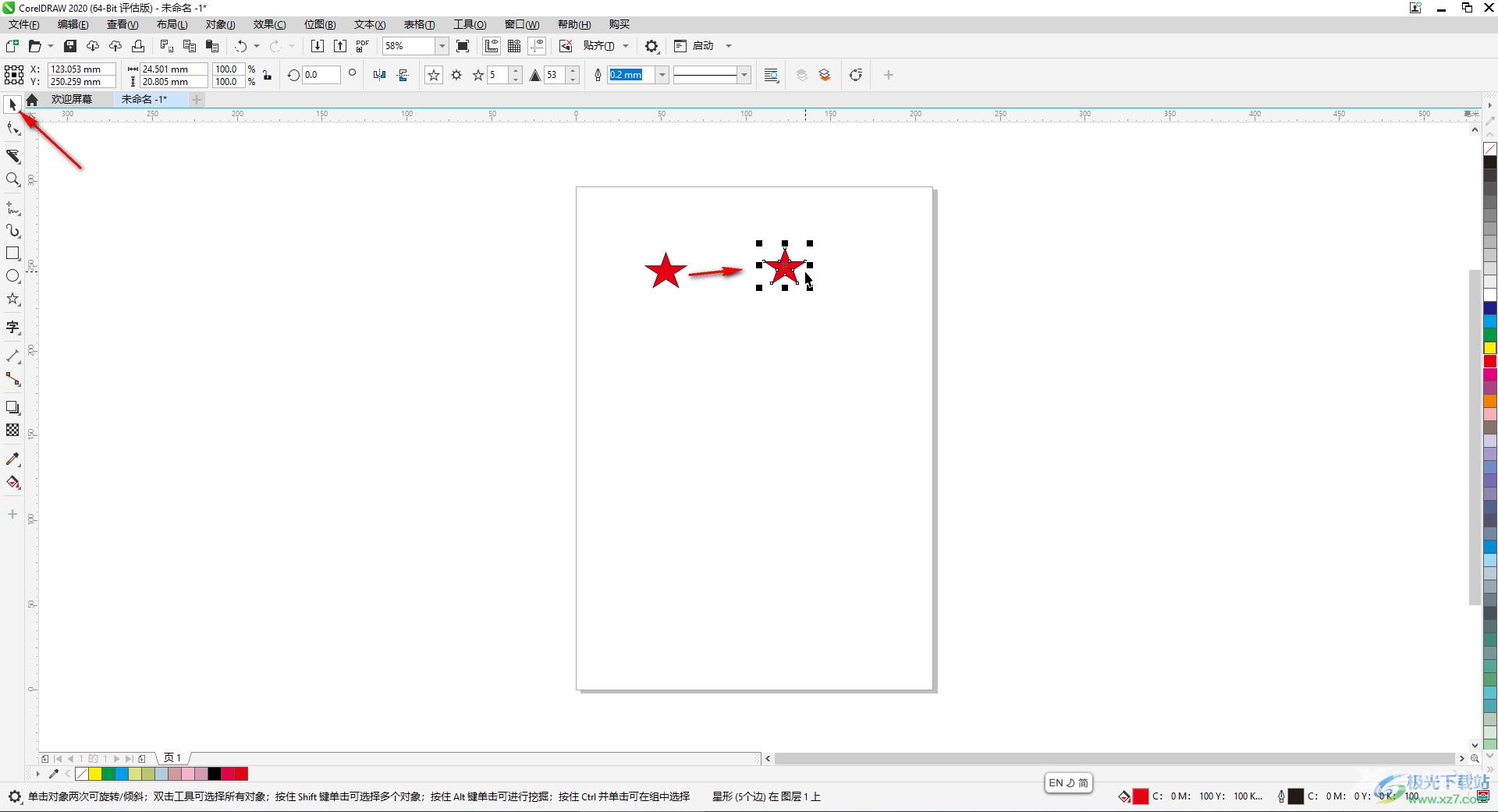Image resolution: width=1498 pixels, height=812 pixels.
Task: Open the Options gear settings
Action: click(x=652, y=46)
